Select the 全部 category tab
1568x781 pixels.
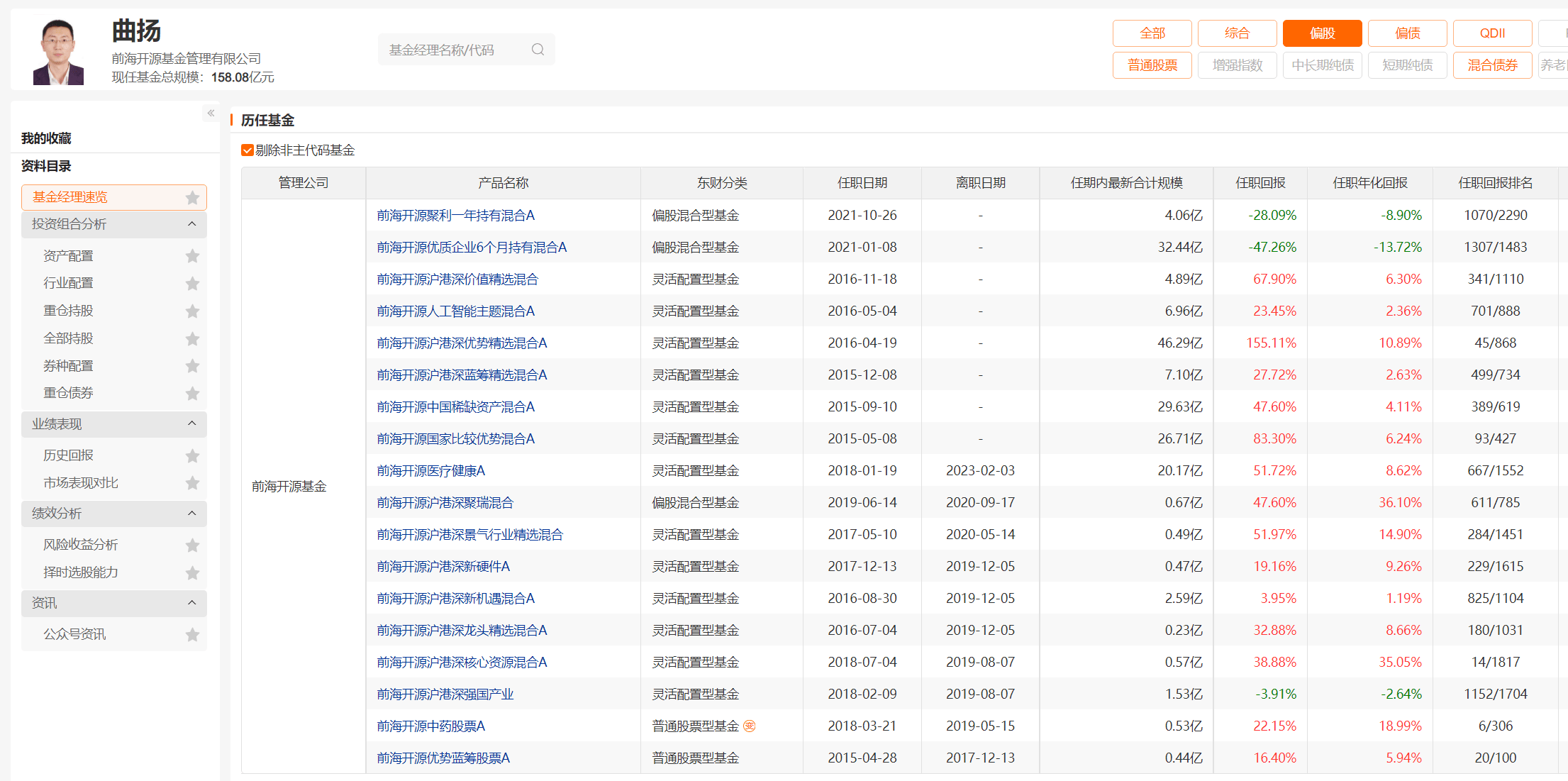point(1152,33)
